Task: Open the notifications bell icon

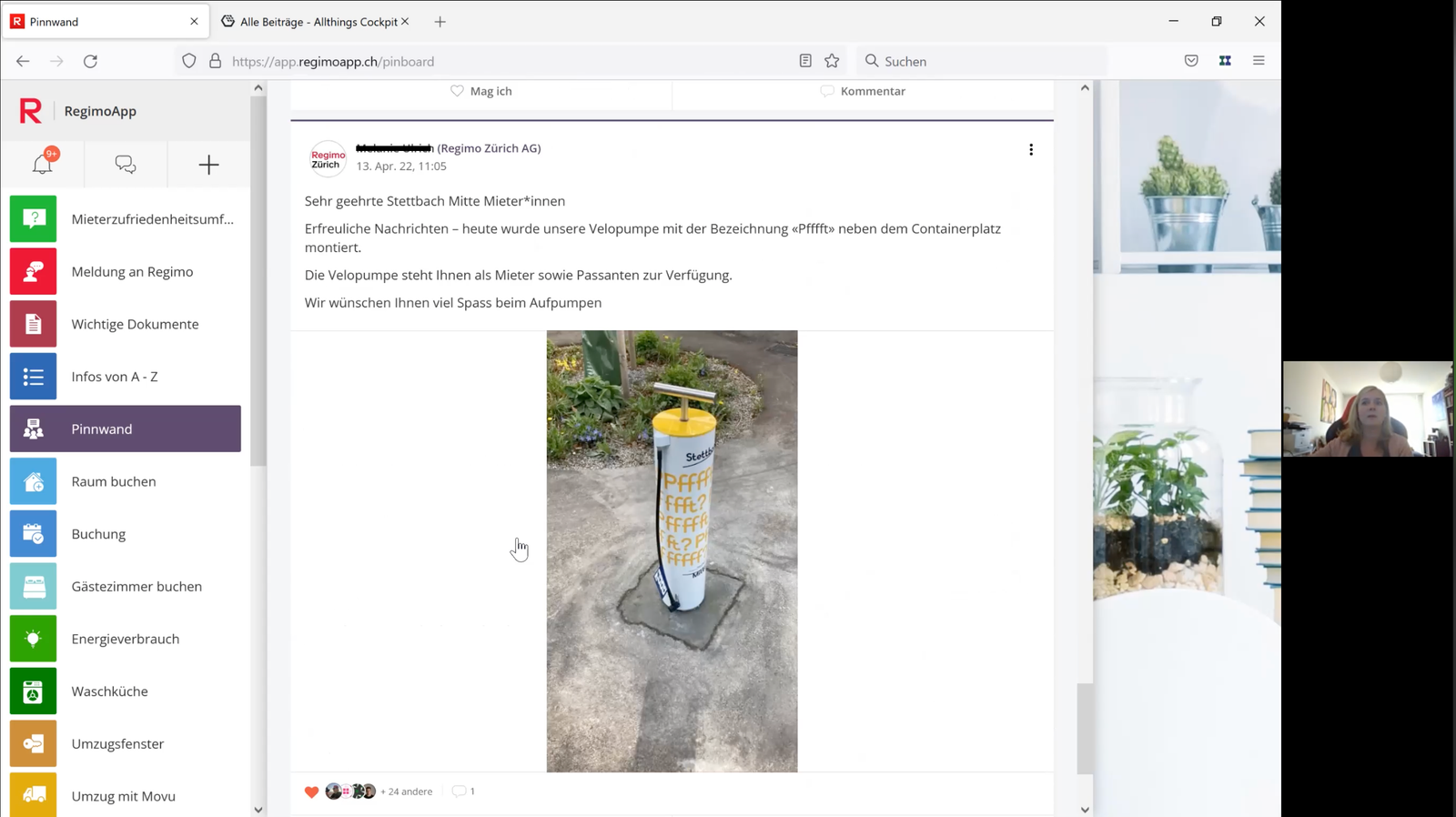Action: (x=42, y=165)
